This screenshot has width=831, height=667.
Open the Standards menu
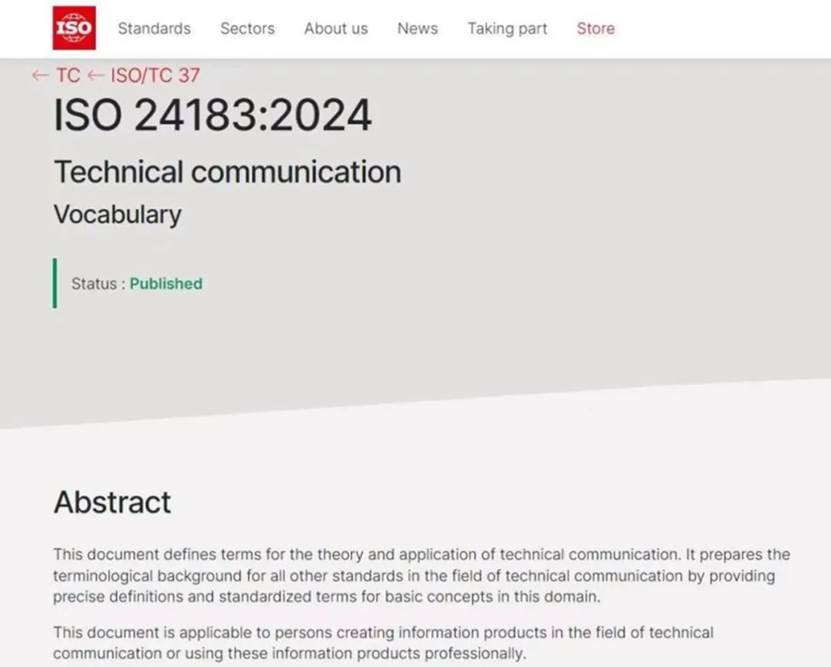coord(154,29)
